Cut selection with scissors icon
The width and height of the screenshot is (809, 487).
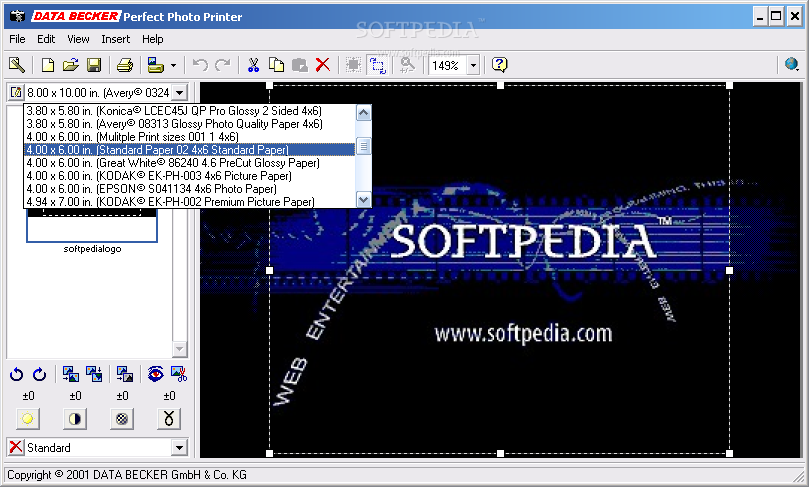[253, 65]
